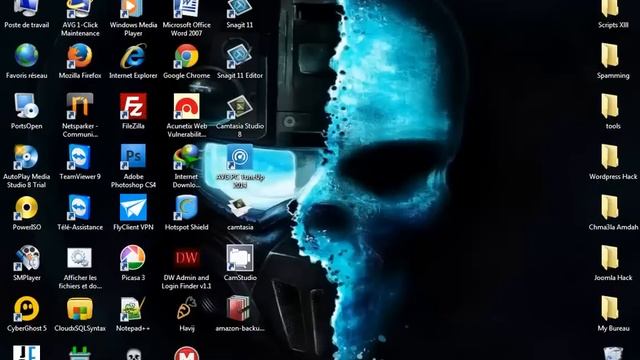The image size is (640, 360).
Task: Open the PowerISO shortcut
Action: pos(27,207)
